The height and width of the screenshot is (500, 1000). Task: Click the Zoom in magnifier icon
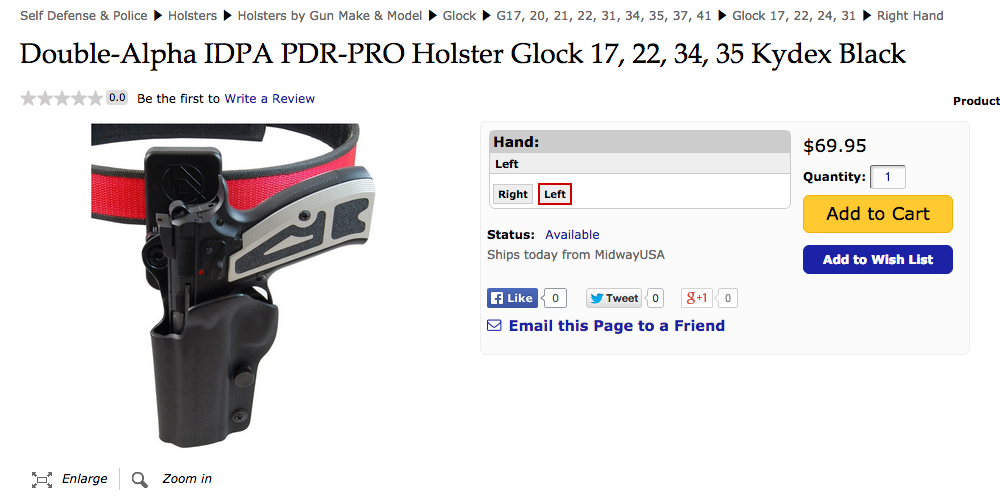click(140, 480)
